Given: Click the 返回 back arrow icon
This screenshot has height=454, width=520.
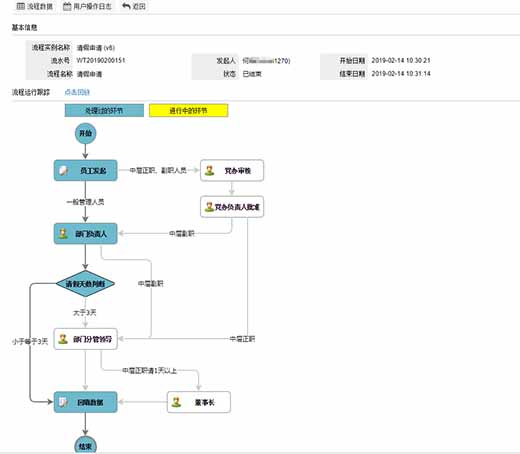Looking at the screenshot, I should [x=126, y=6].
